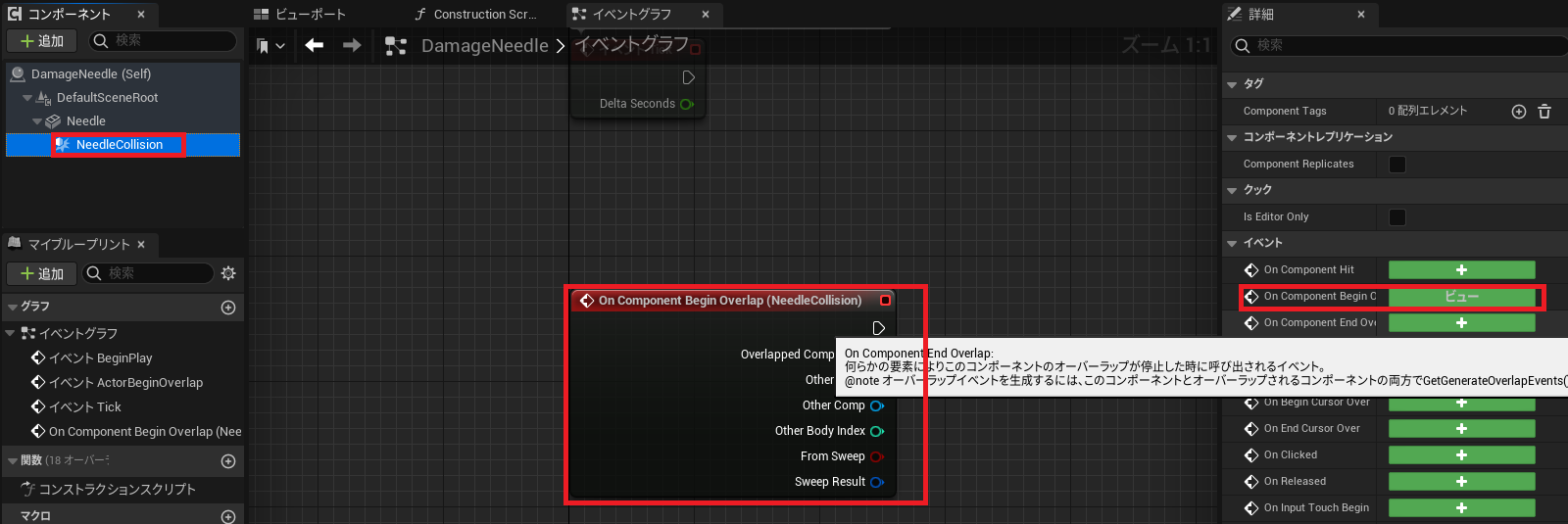Add the On Component Hit event

click(1461, 269)
